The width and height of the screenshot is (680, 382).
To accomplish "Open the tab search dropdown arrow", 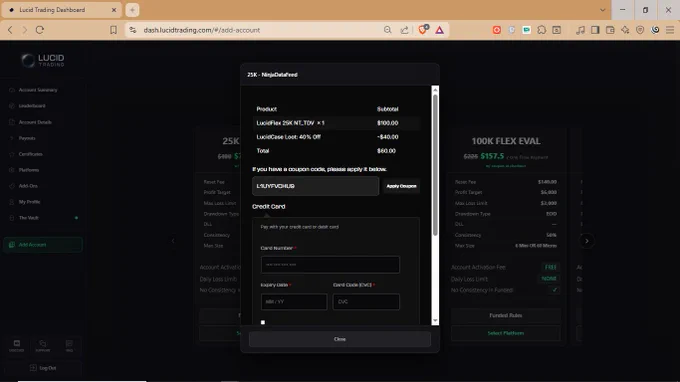I will (602, 10).
